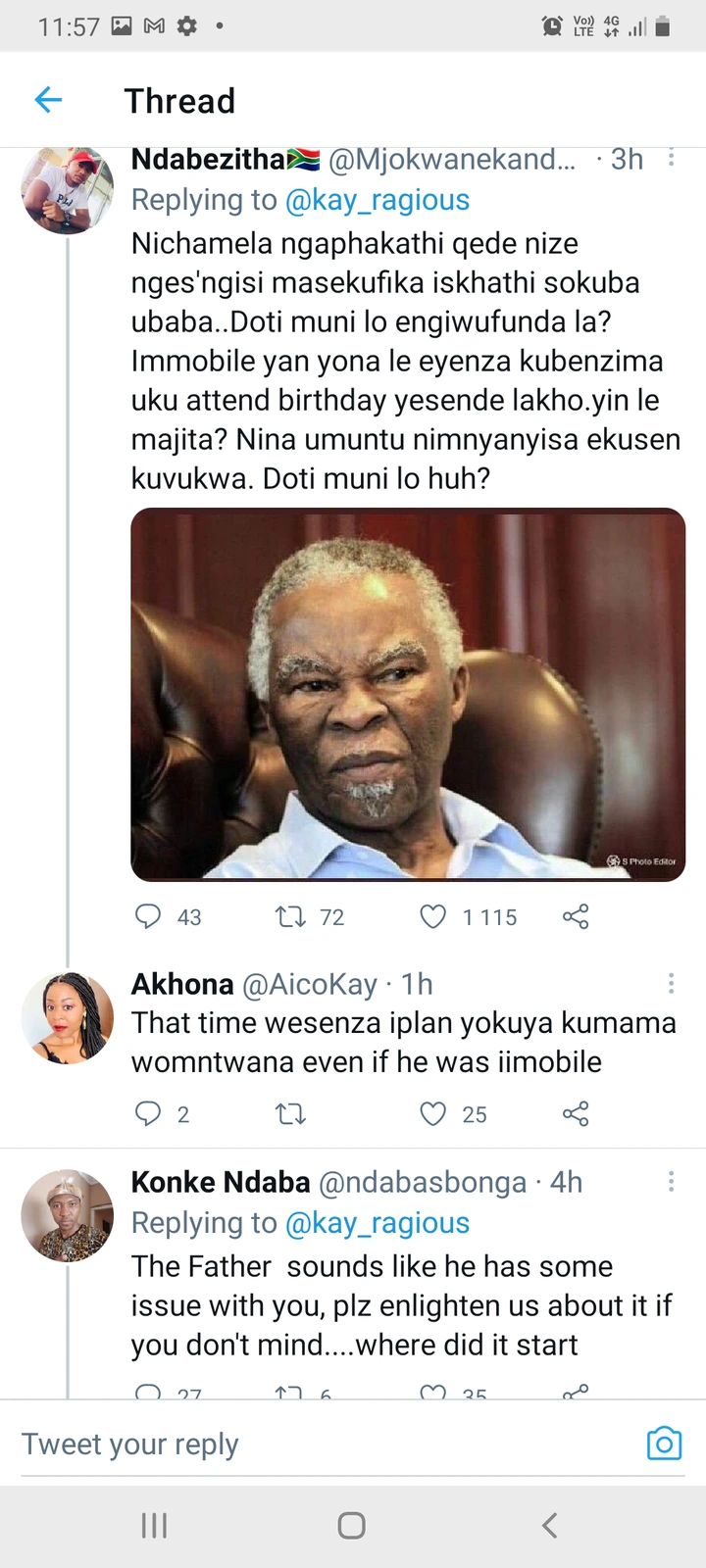Retweet Ndabezitha's tweet with 72 retweets

(289, 917)
